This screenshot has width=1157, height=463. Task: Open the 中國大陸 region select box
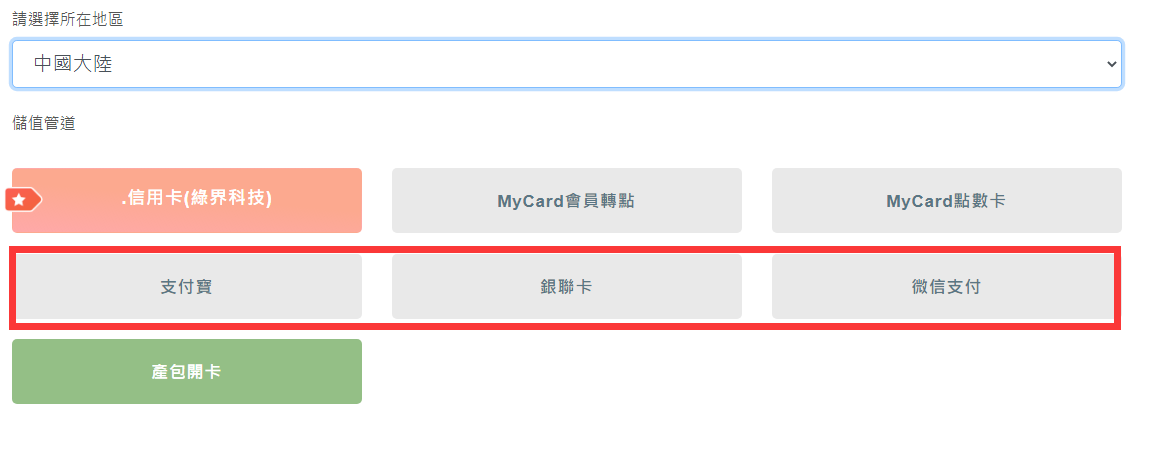[567, 64]
